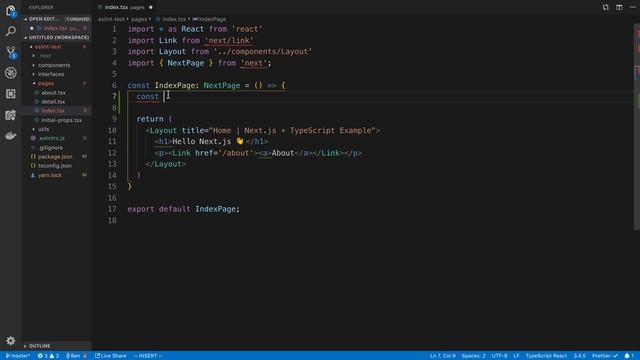Change the LF end of line sequence
Viewport: 640px width, 360px height.
(x=516, y=356)
